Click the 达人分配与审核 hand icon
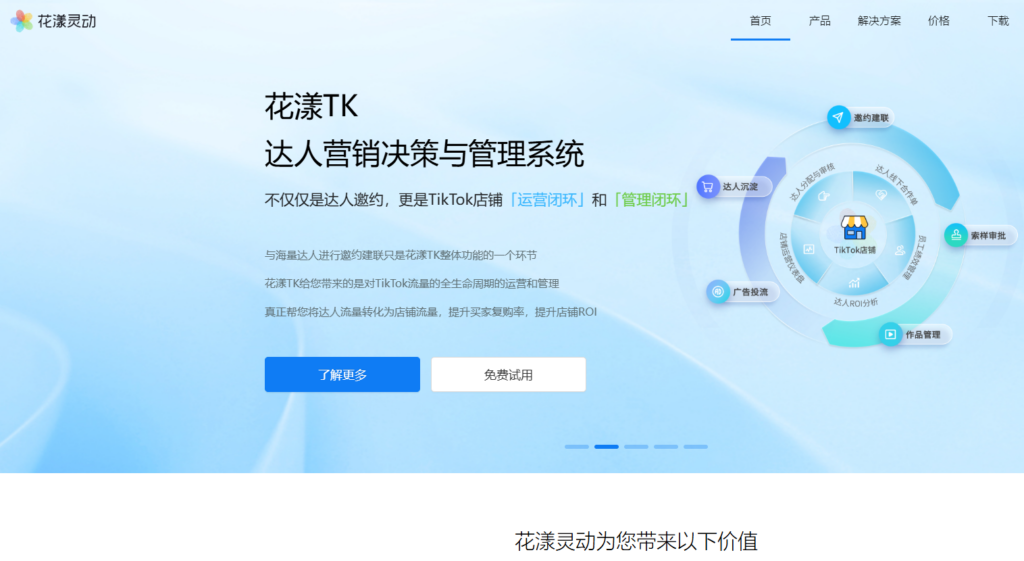This screenshot has height=561, width=1024. [x=823, y=197]
